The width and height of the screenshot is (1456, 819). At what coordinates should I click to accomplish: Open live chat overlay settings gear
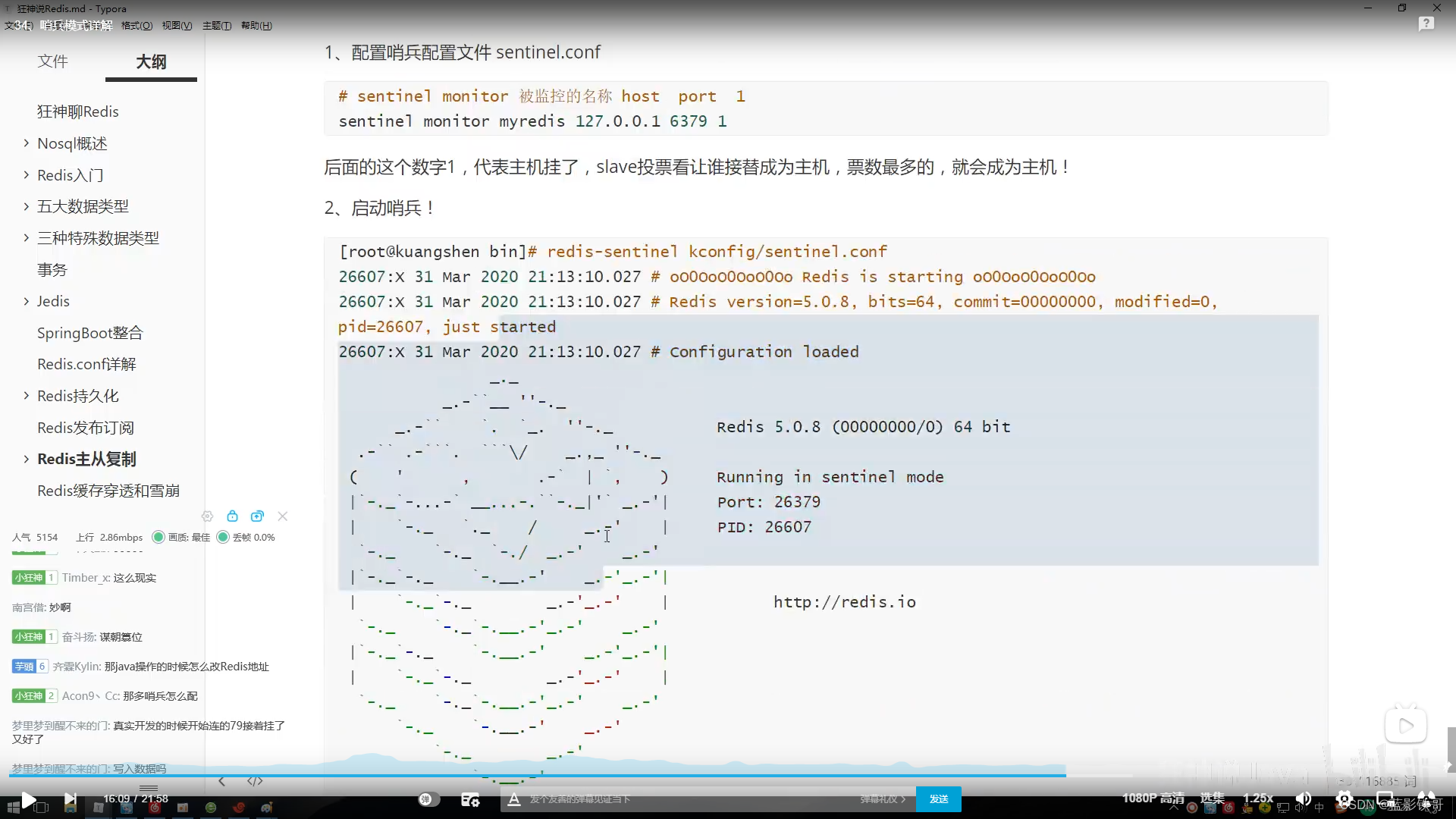point(207,516)
